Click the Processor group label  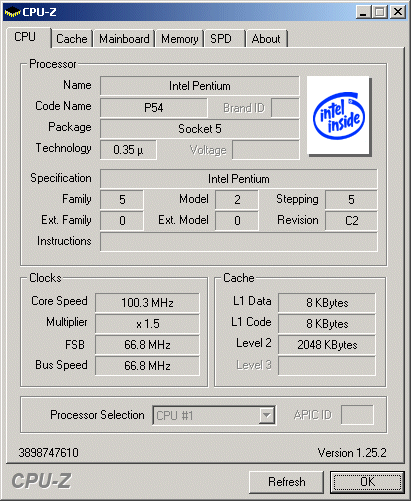53,64
